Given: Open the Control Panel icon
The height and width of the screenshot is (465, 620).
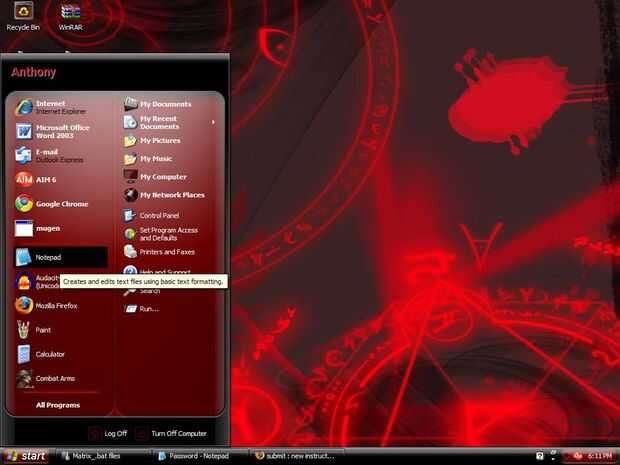Looking at the screenshot, I should coord(129,215).
